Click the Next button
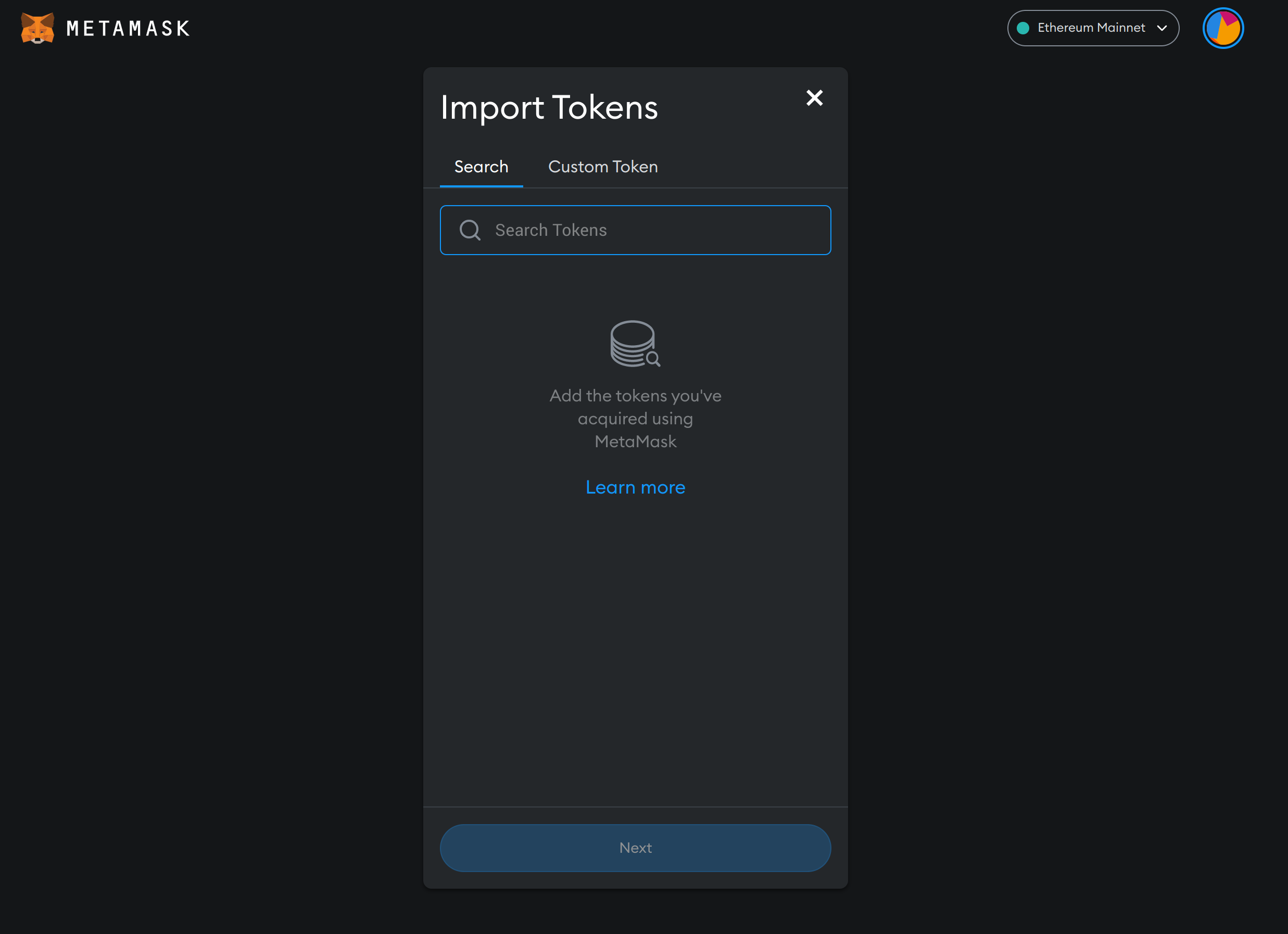The width and height of the screenshot is (1288, 934). pyautogui.click(x=635, y=848)
